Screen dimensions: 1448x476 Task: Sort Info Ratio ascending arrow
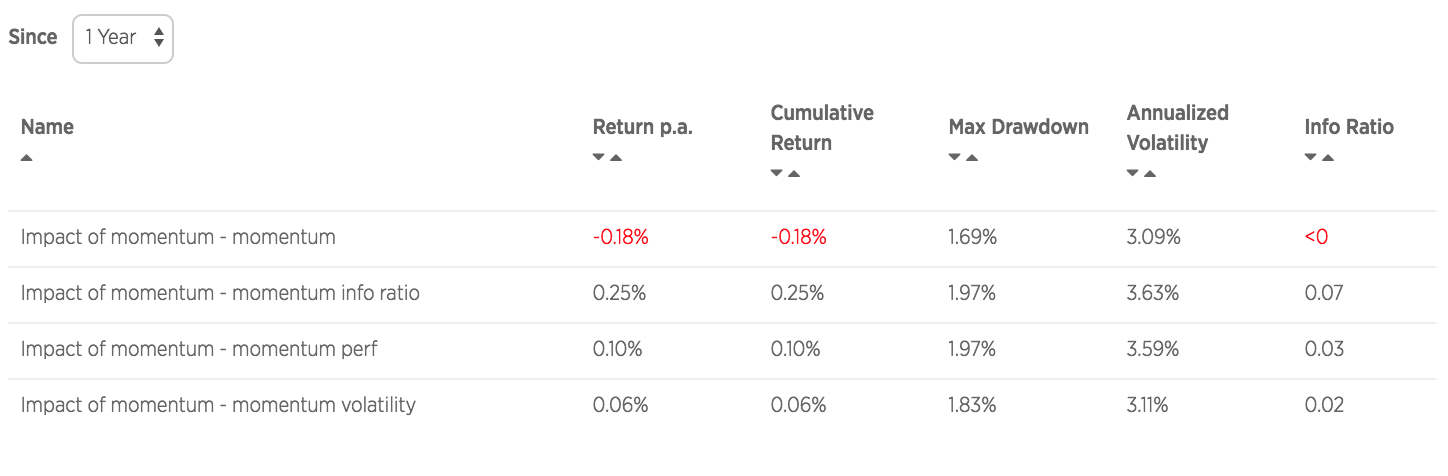[x=1328, y=158]
